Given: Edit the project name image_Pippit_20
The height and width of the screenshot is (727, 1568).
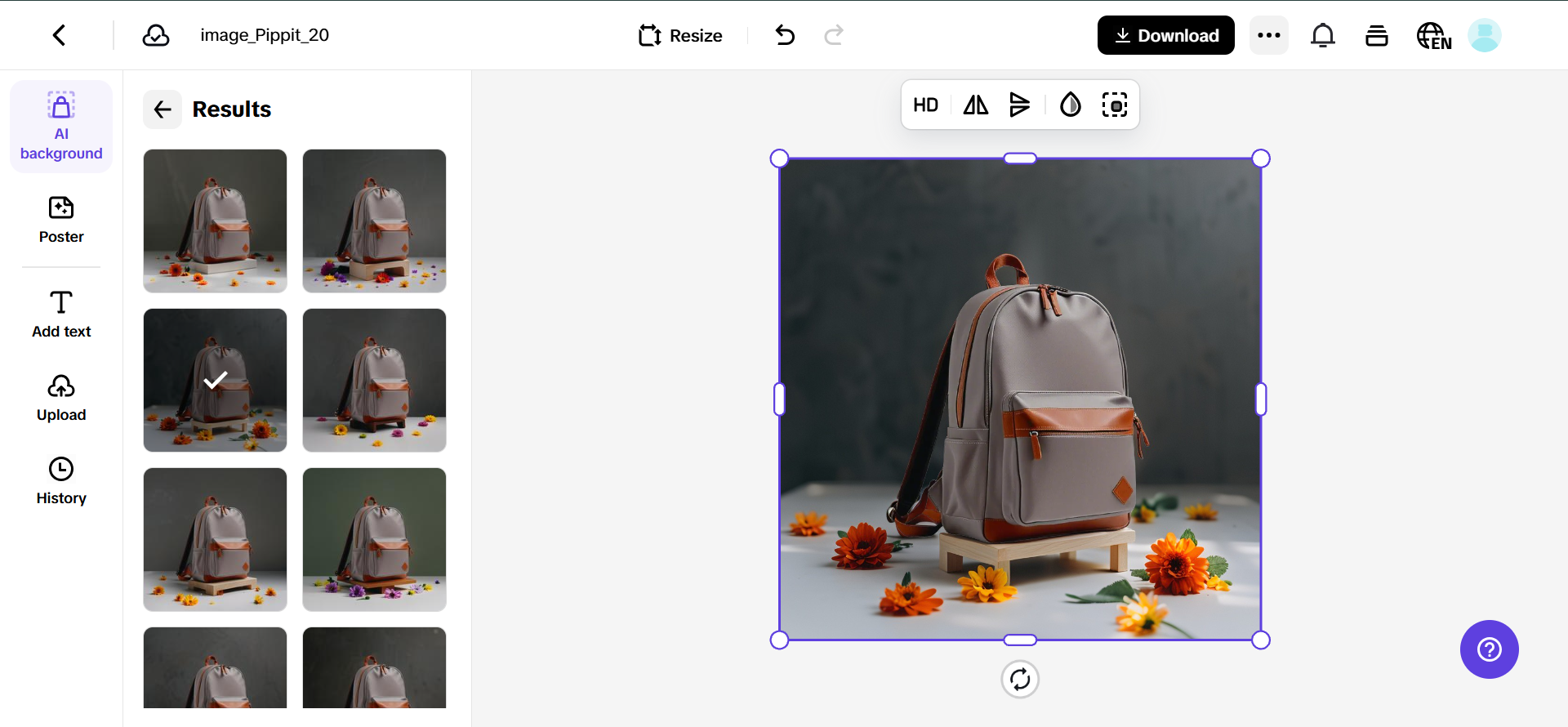Looking at the screenshot, I should 265,35.
